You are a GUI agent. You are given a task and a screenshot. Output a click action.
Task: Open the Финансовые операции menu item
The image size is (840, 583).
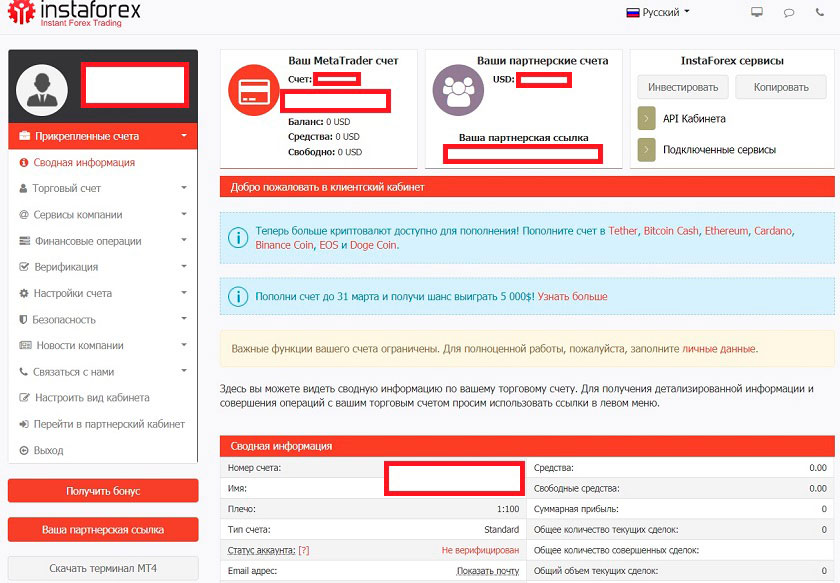pyautogui.click(x=88, y=241)
